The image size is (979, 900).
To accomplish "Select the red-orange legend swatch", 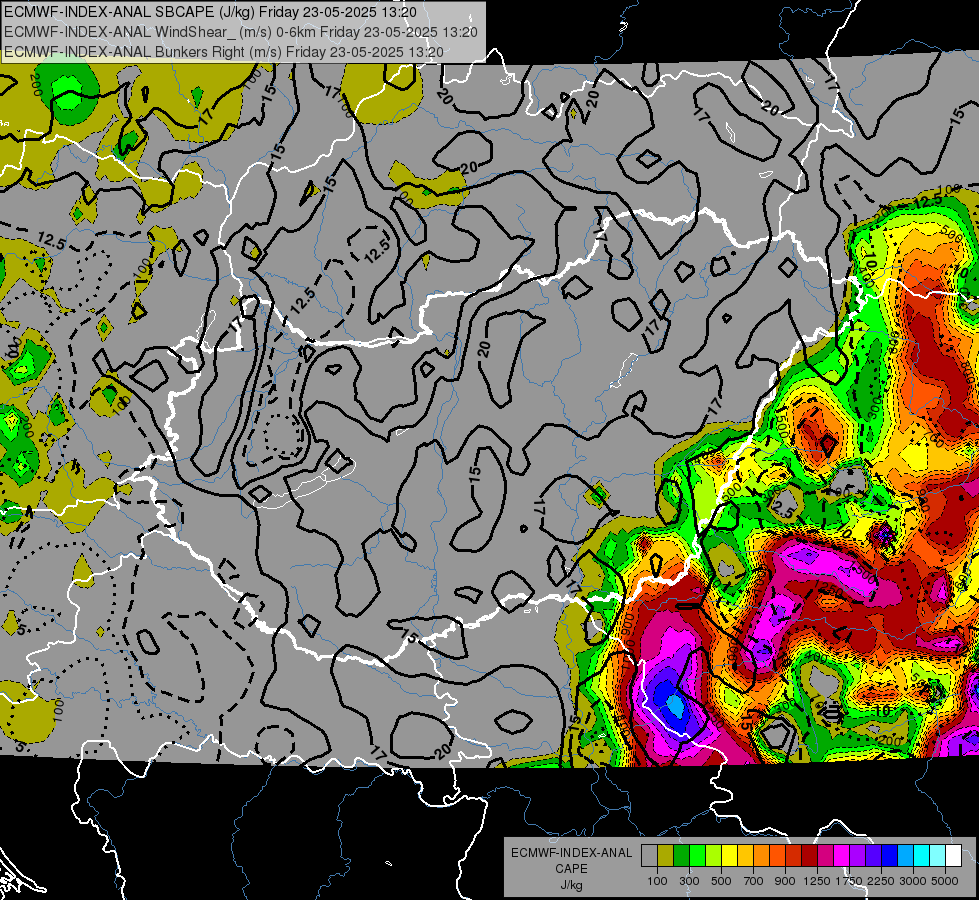I will (x=777, y=856).
